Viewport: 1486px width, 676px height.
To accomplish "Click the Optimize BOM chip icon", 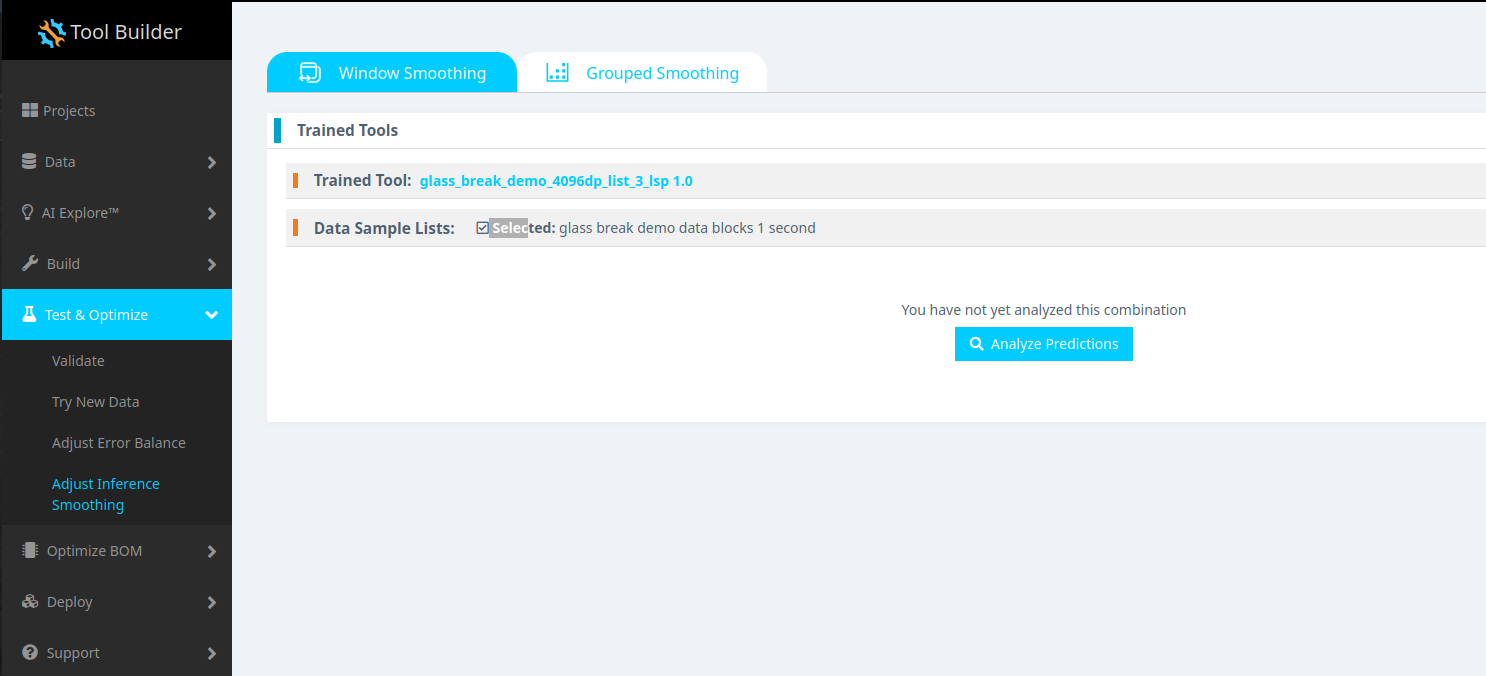I will point(30,551).
